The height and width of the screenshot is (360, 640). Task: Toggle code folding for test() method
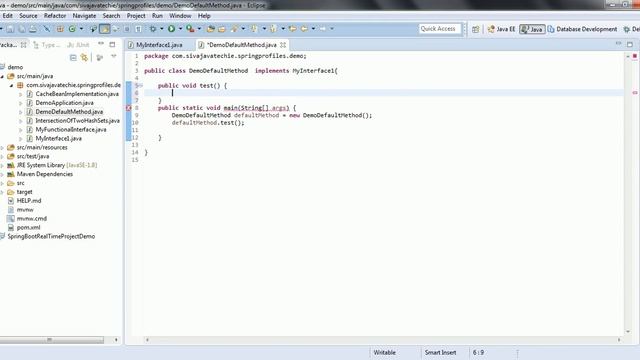(x=141, y=85)
